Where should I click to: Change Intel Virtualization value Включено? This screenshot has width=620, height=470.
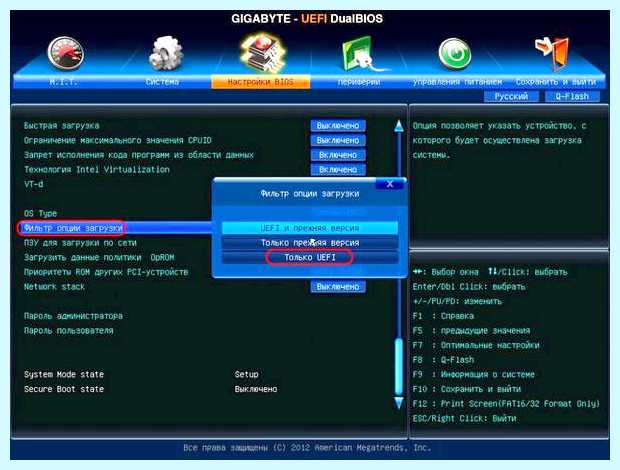click(x=338, y=170)
